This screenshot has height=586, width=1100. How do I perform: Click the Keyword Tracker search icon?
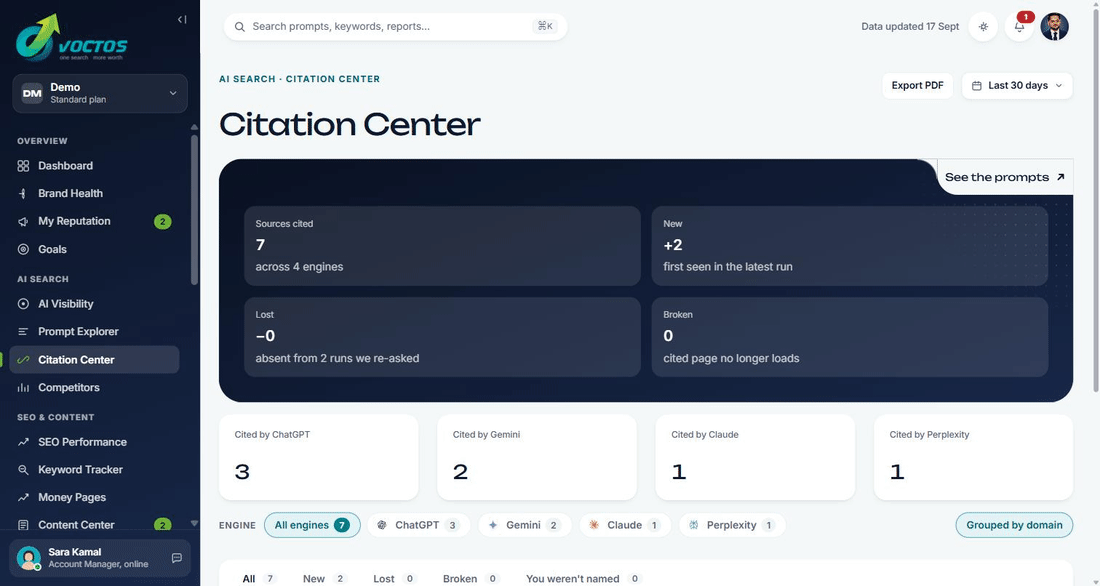(23, 470)
